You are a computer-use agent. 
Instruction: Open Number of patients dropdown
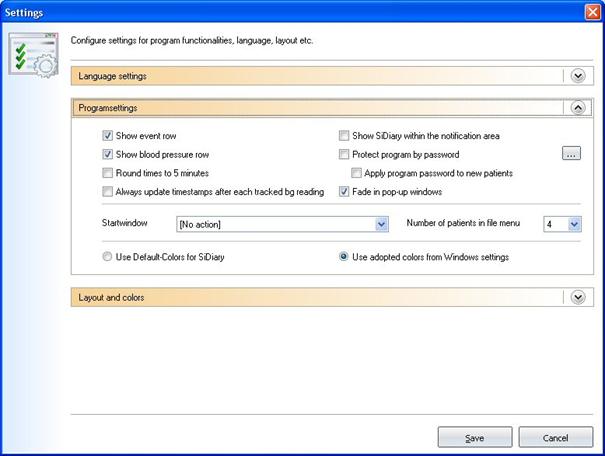click(574, 224)
